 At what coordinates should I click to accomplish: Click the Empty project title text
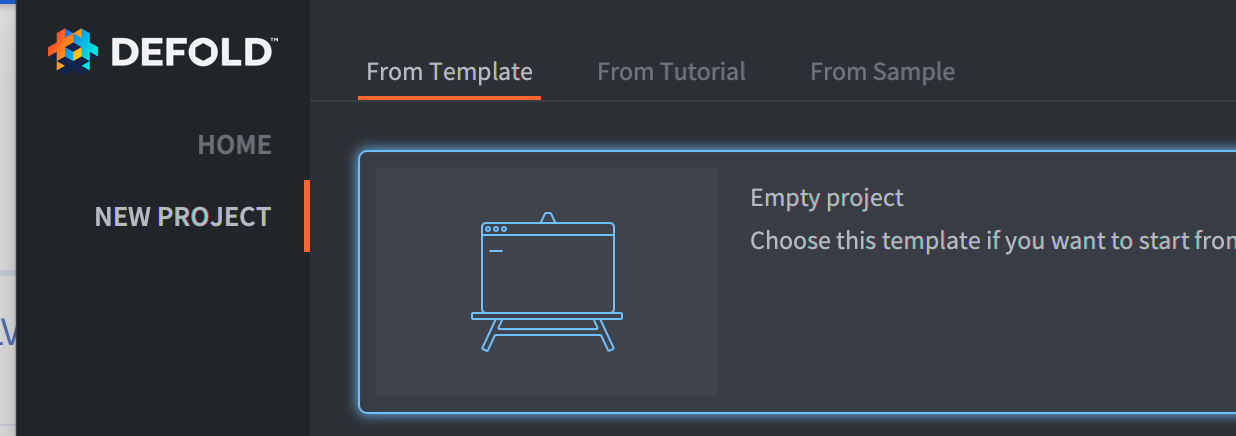826,198
